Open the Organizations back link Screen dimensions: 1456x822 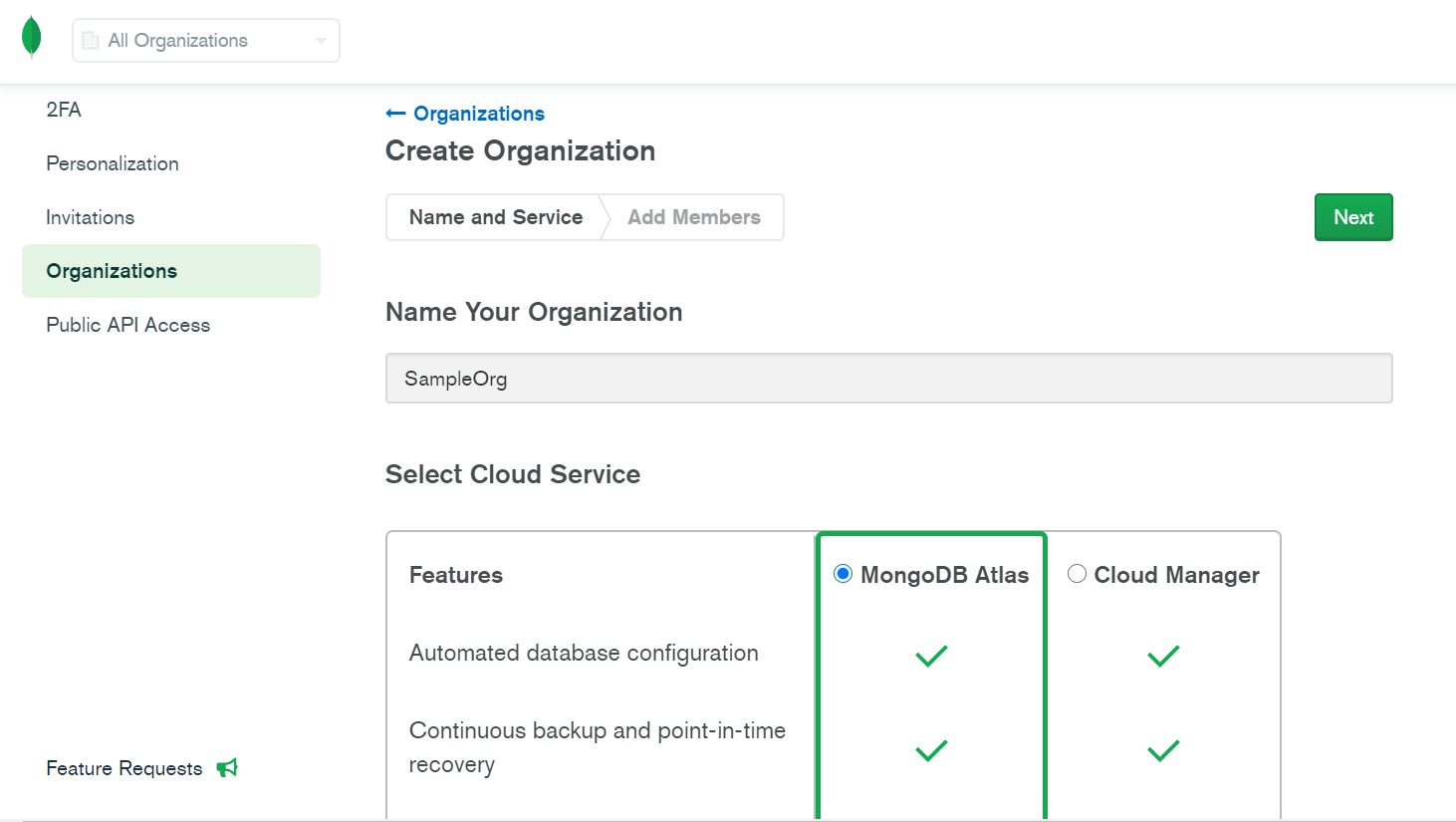(479, 113)
